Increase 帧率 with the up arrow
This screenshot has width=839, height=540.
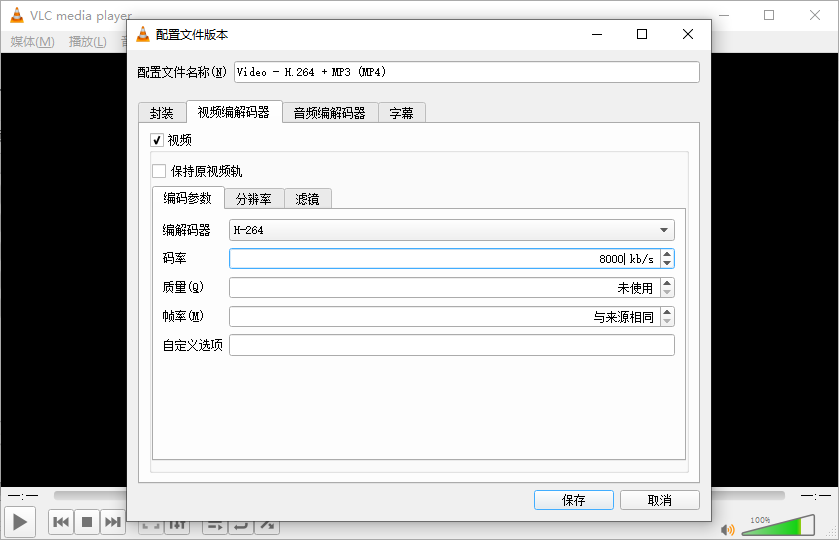pos(667,313)
